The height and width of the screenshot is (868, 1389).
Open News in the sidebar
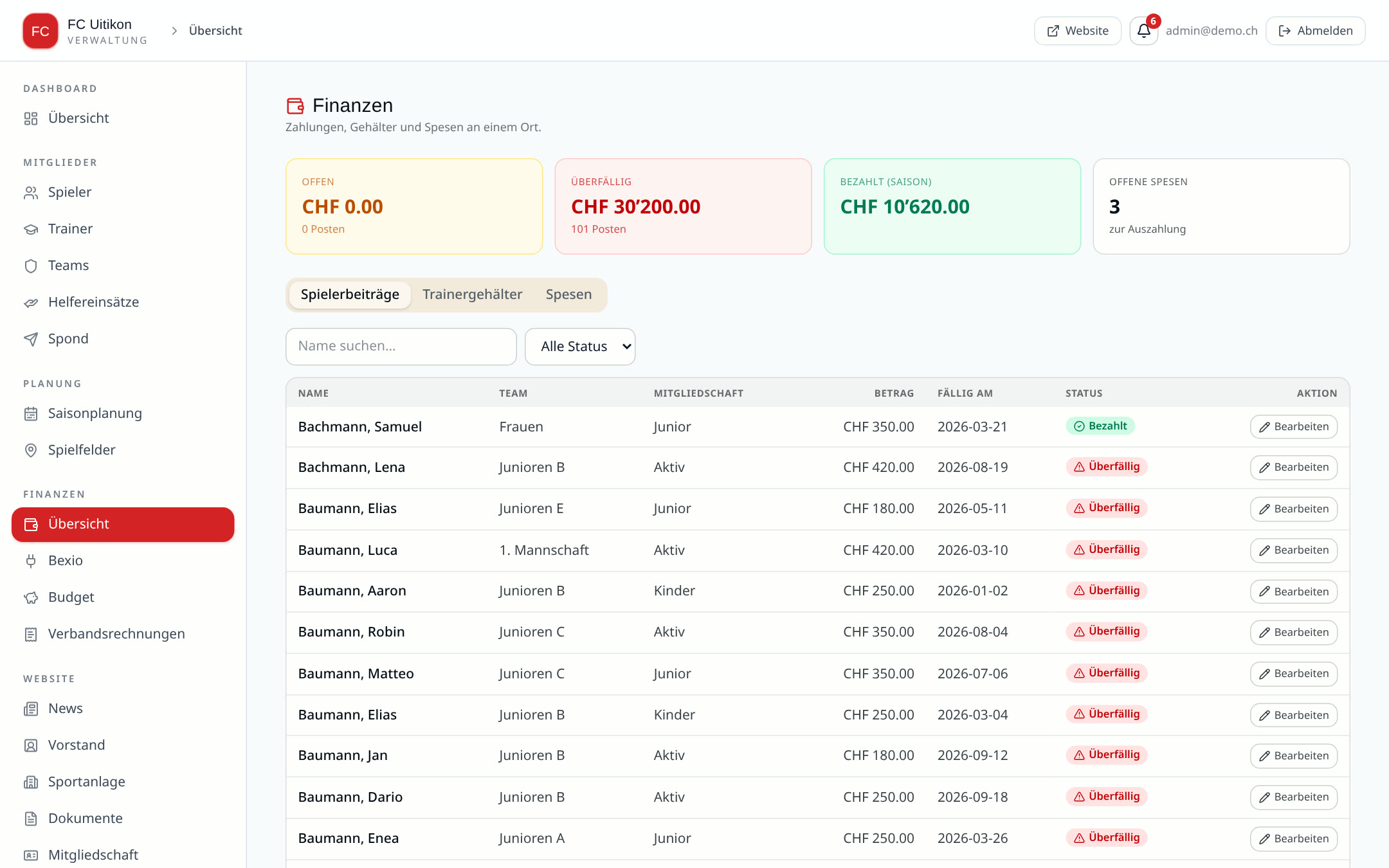(123, 709)
